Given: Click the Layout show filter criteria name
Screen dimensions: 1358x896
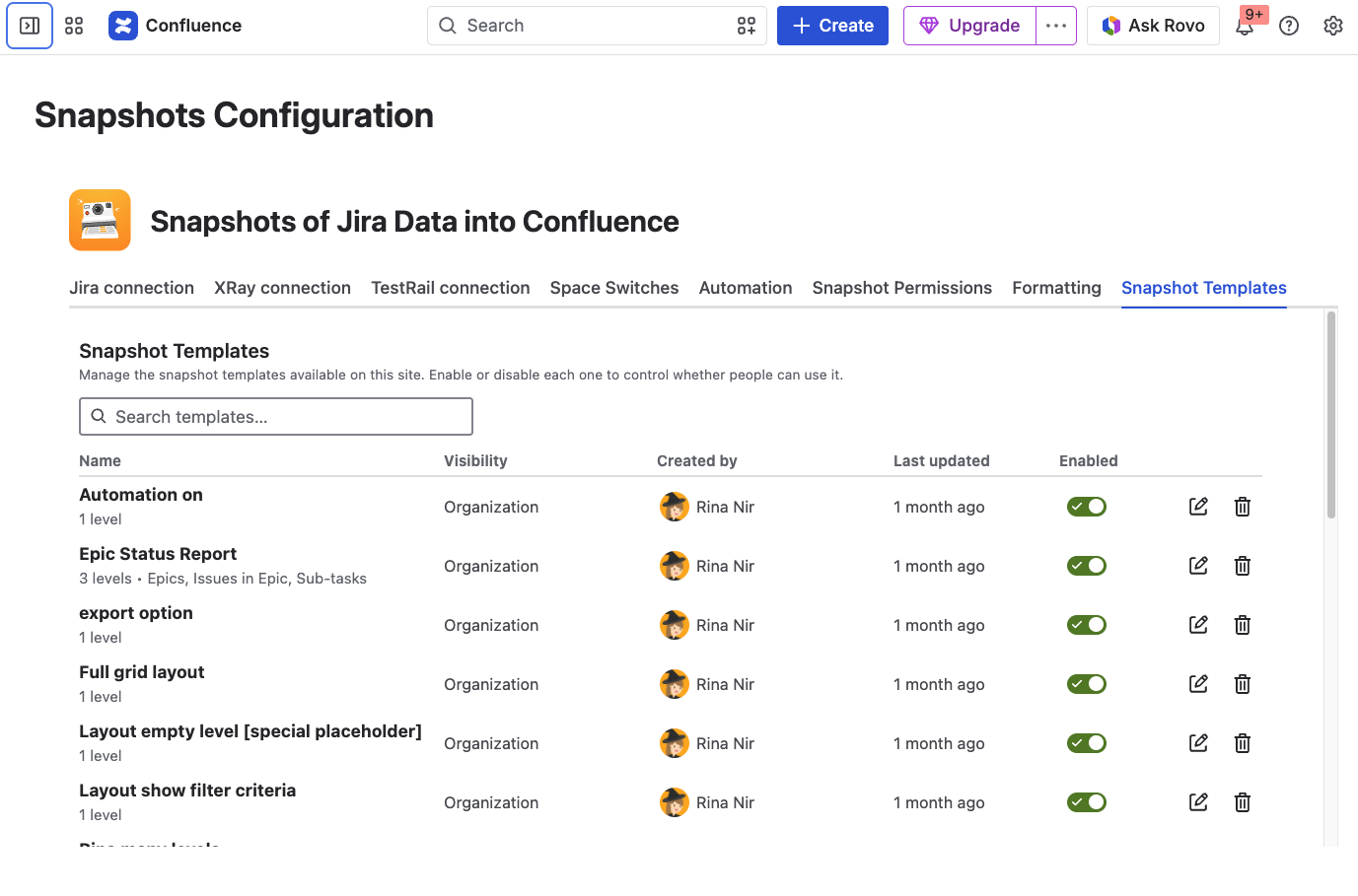Looking at the screenshot, I should (187, 791).
